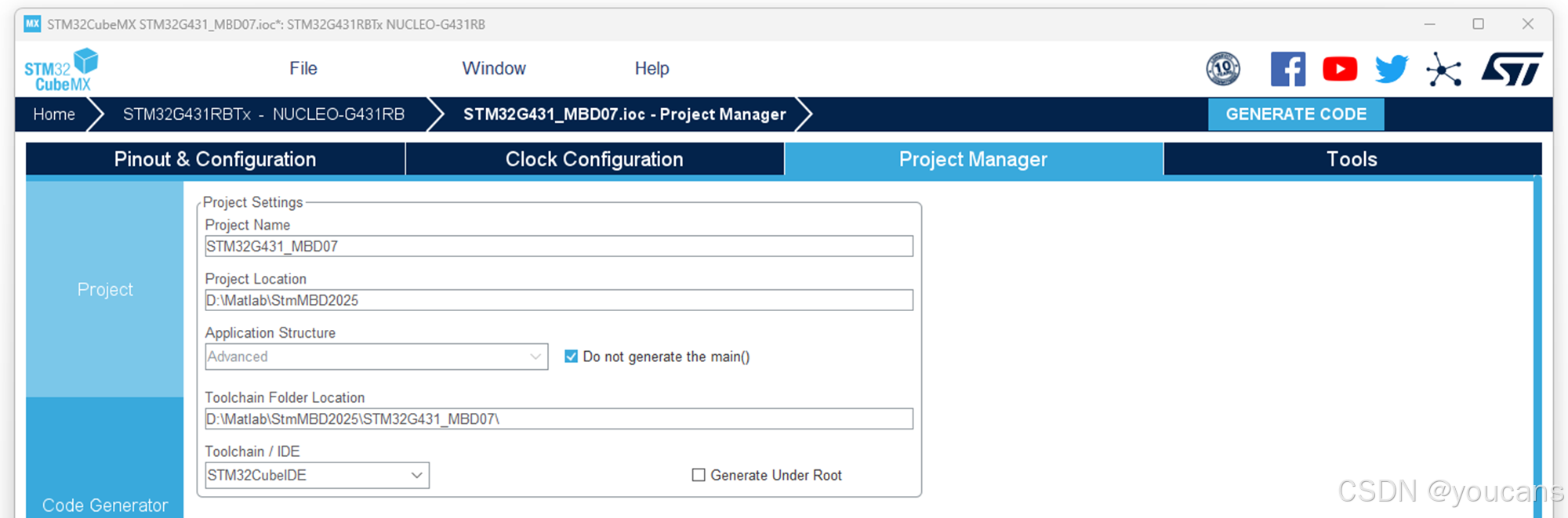Click the ST community network icon
Viewport: 1568px width, 518px height.
[x=1444, y=69]
